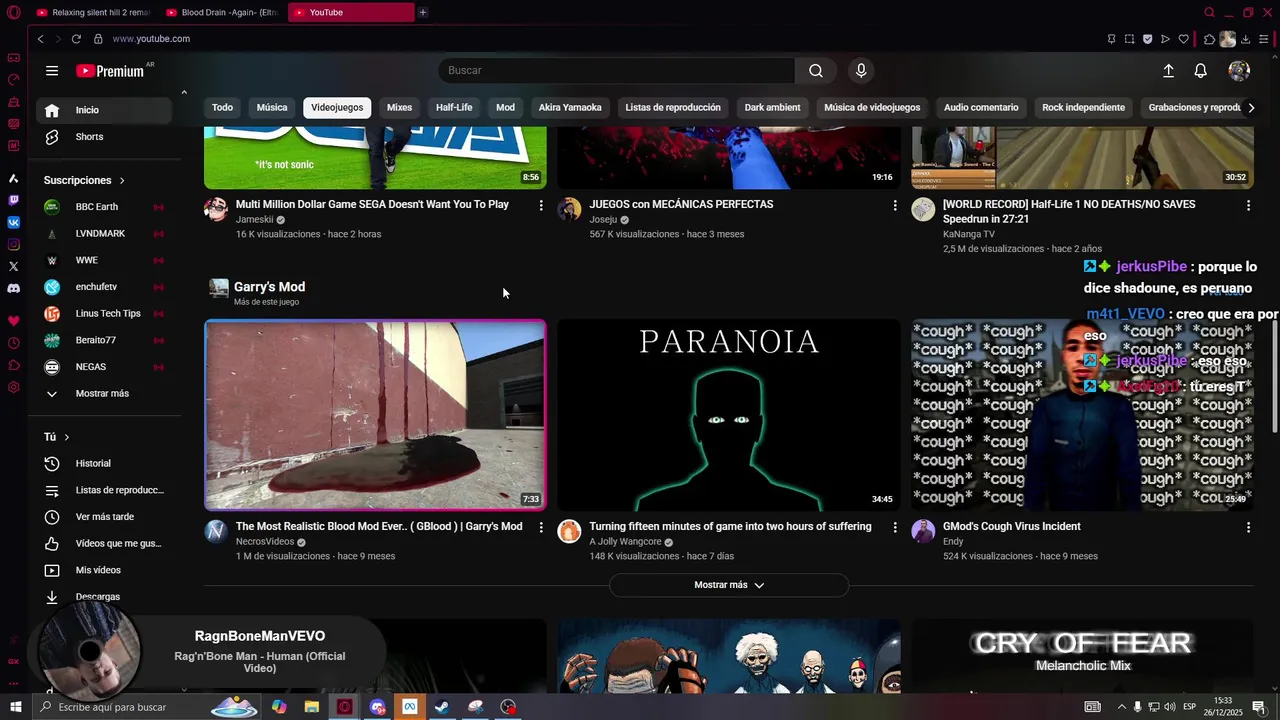Select the Música filter chip
Screen dimensions: 1280x720
pyautogui.click(x=272, y=108)
